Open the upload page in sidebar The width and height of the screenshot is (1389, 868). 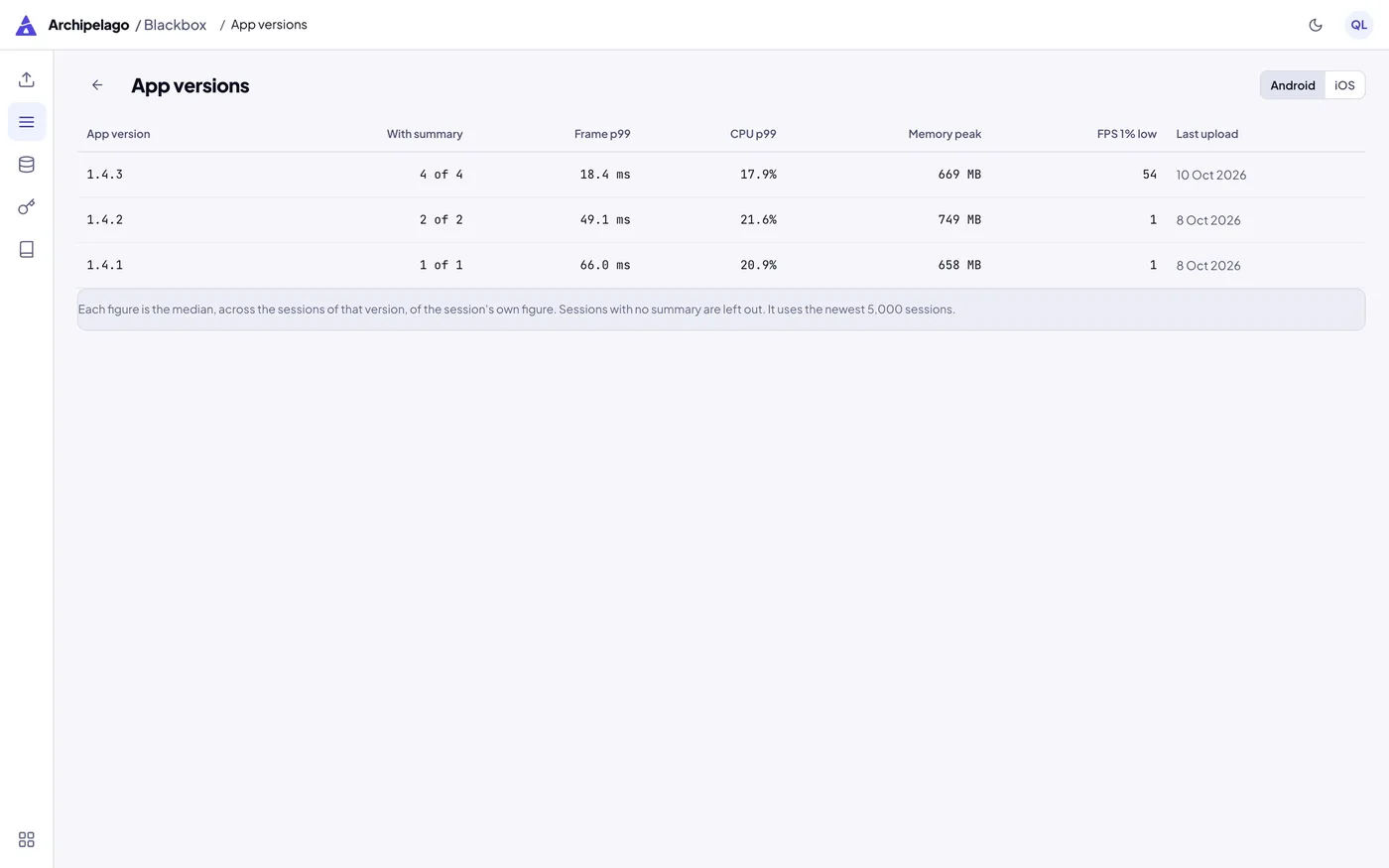click(x=27, y=79)
